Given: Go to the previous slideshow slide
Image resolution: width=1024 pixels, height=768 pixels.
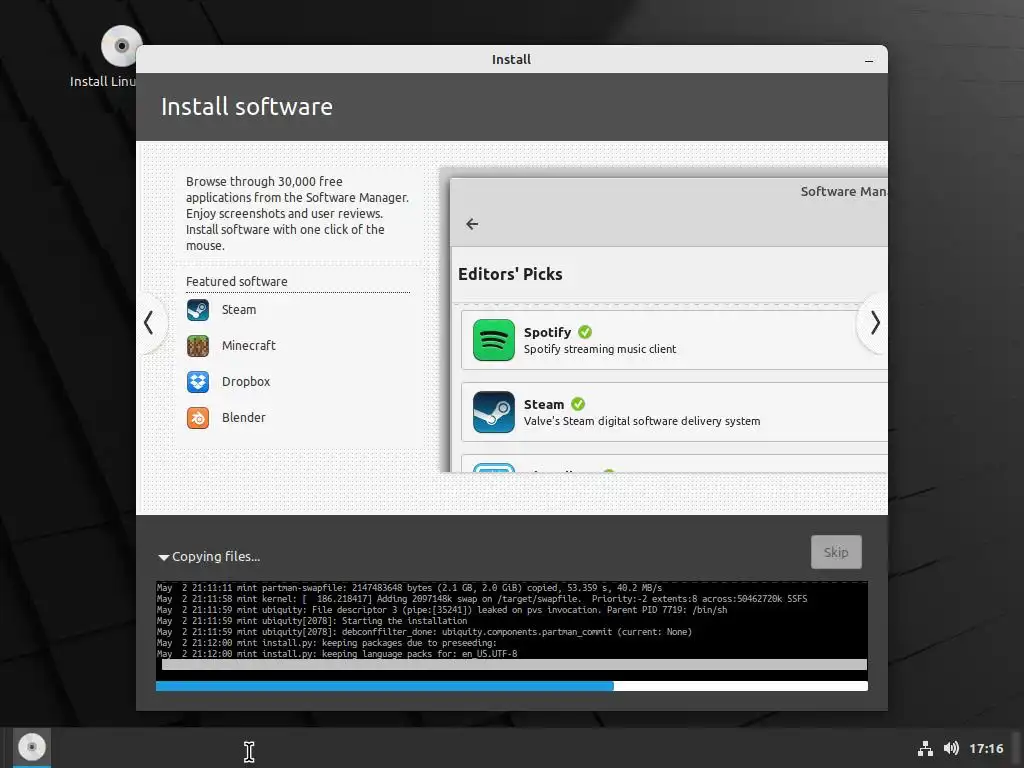Looking at the screenshot, I should click(149, 323).
